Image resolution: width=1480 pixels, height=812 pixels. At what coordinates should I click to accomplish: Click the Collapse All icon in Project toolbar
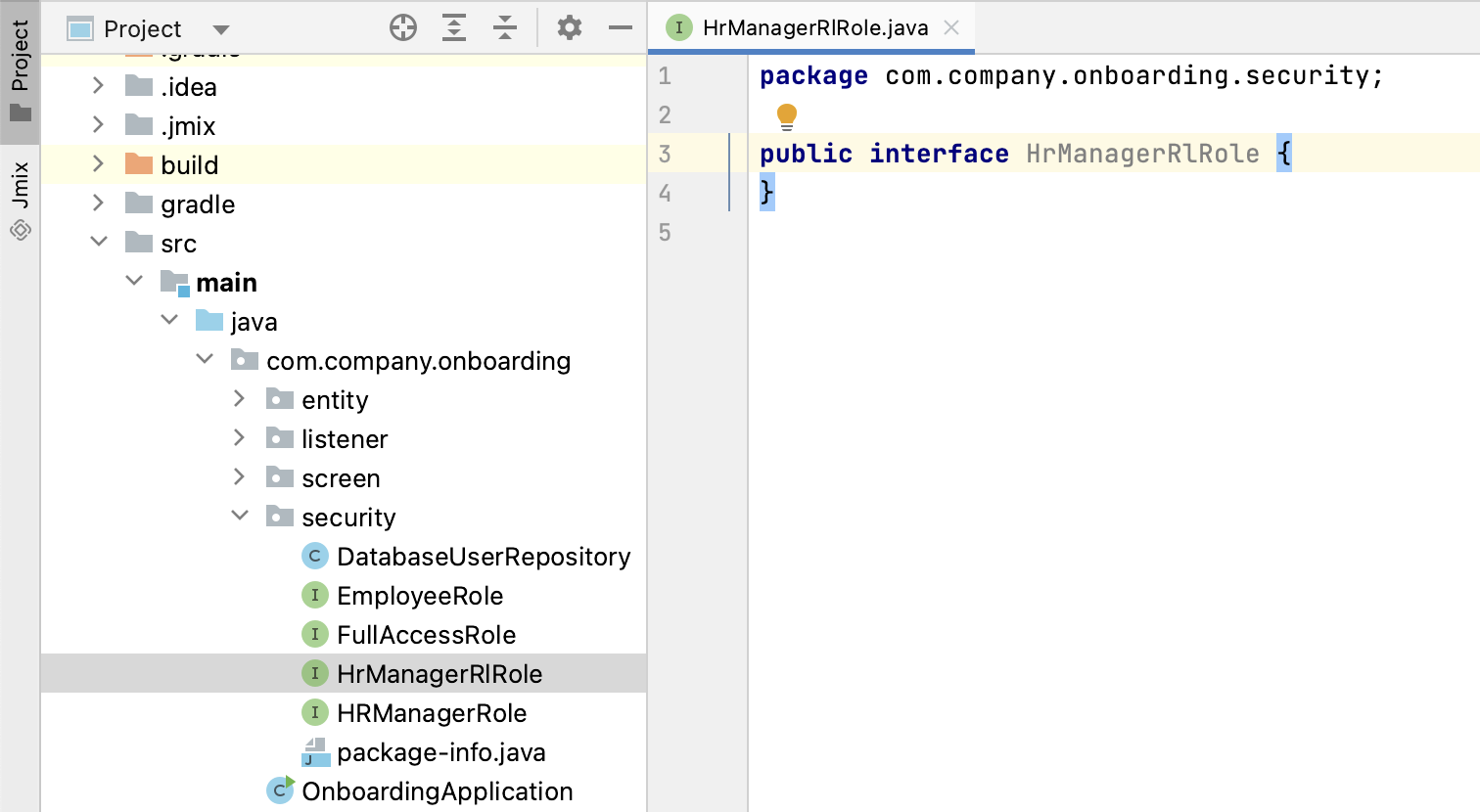(505, 28)
